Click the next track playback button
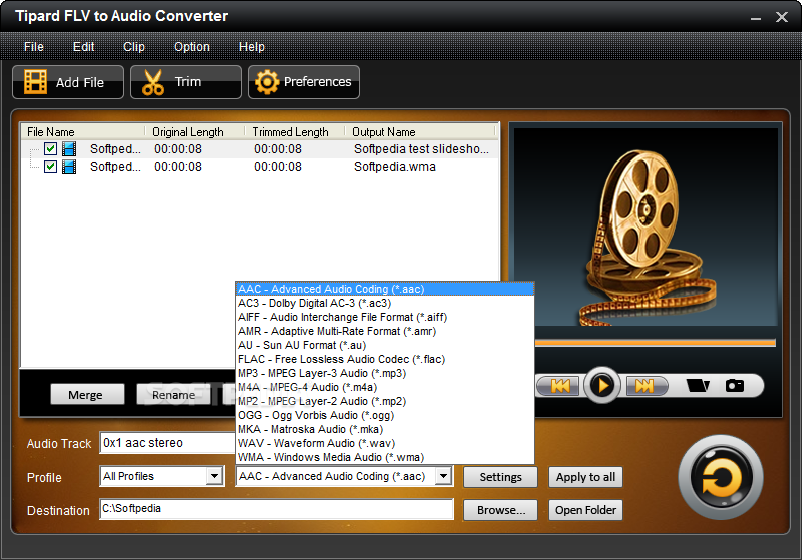The width and height of the screenshot is (802, 560). click(x=645, y=386)
